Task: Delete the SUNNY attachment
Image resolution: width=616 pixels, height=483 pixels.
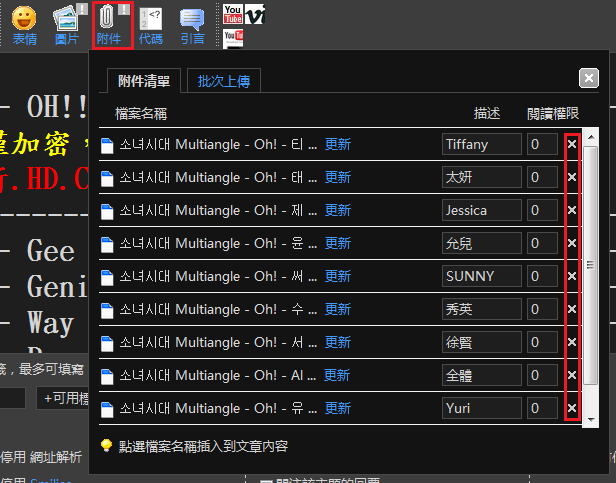Action: point(572,276)
